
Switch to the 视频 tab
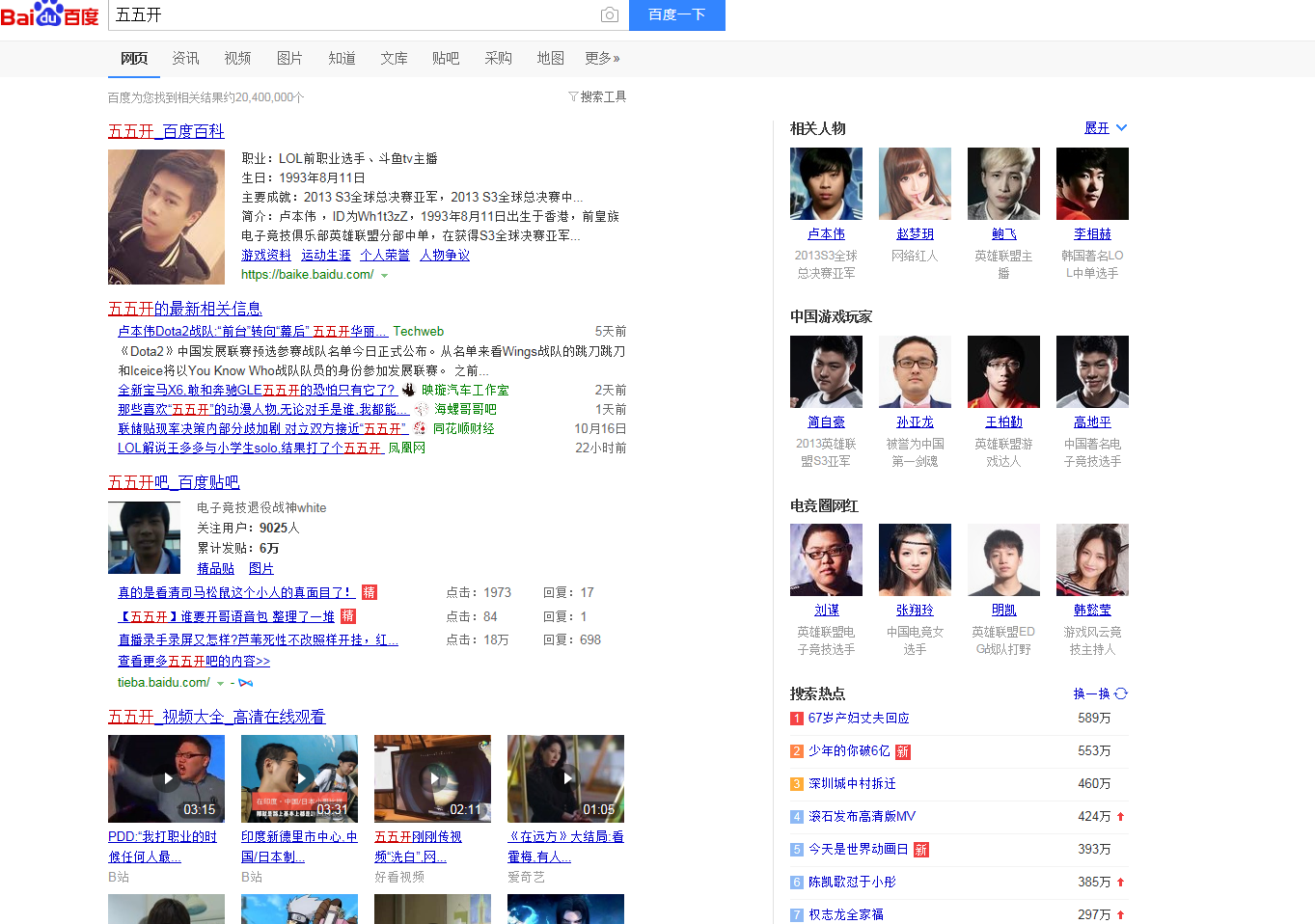(x=237, y=59)
